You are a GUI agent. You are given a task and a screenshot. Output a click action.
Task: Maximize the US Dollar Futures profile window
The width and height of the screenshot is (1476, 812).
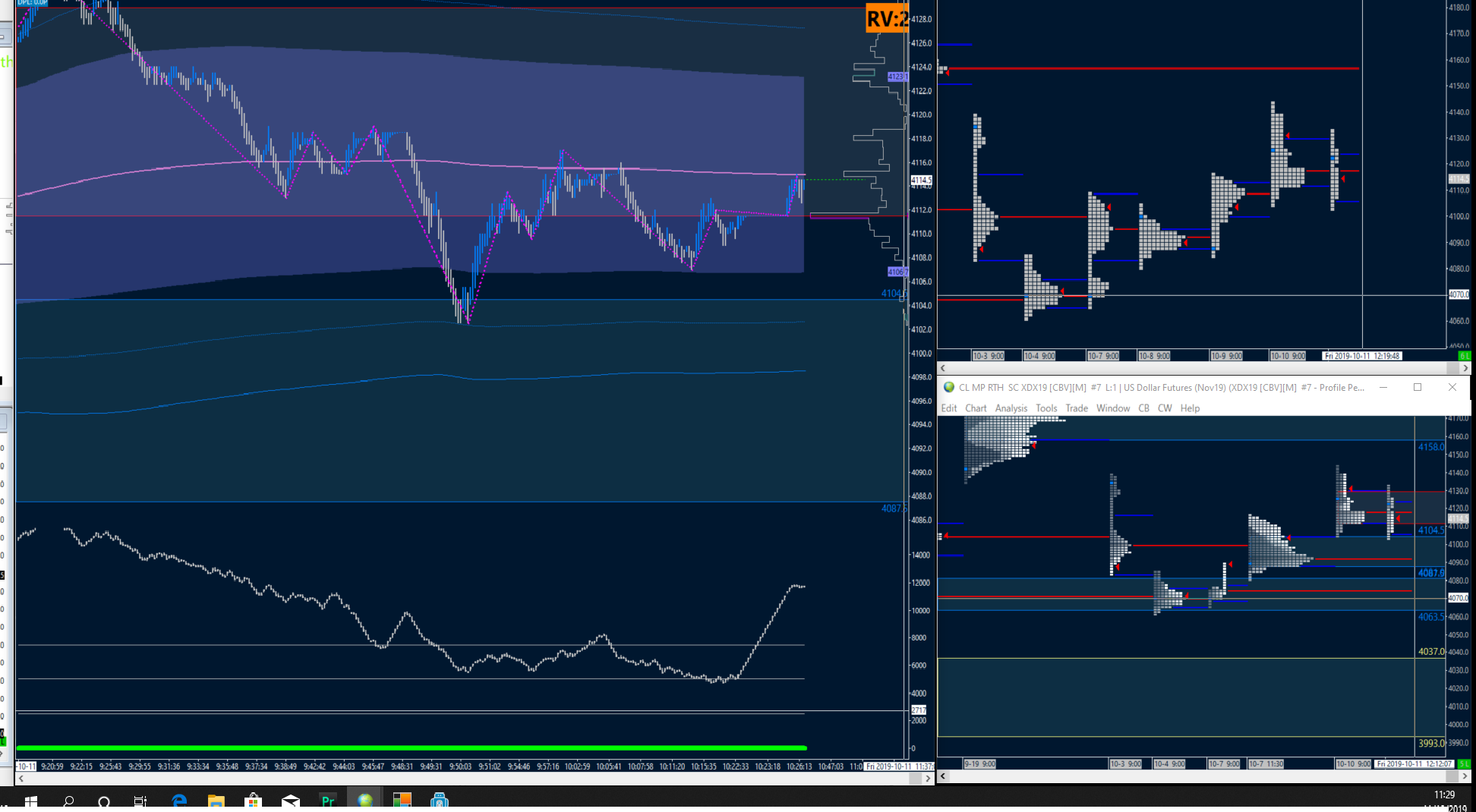pyautogui.click(x=1417, y=387)
